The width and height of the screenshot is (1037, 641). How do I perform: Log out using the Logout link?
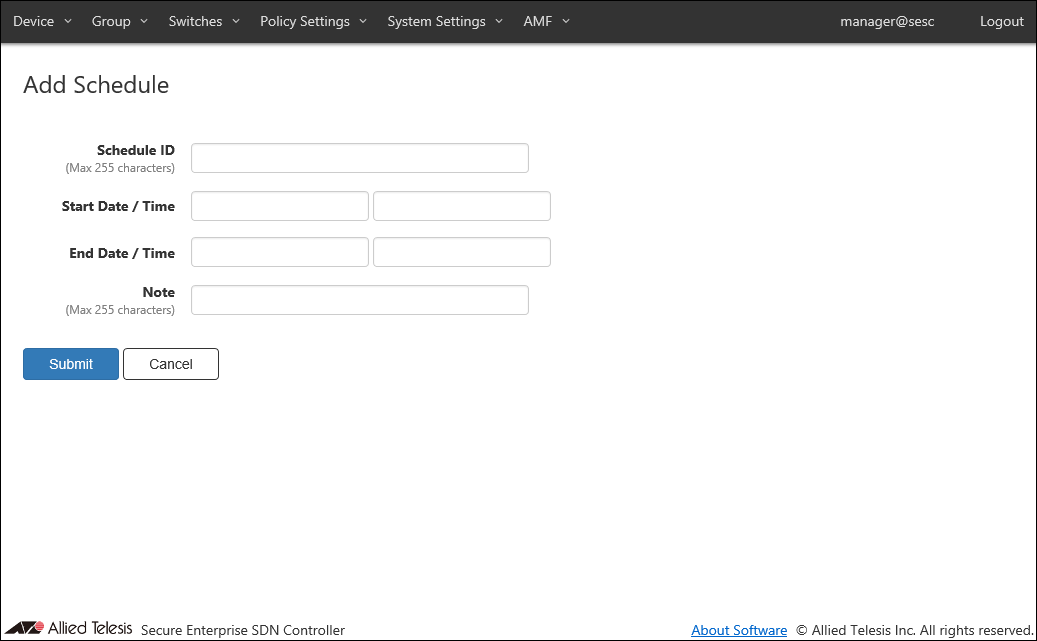coord(1001,21)
